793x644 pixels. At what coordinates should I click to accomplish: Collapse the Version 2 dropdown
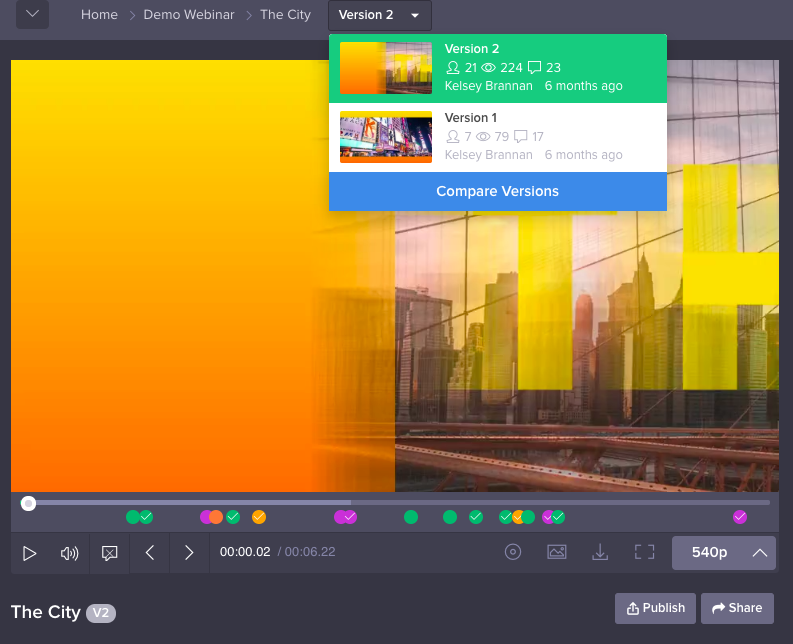[380, 15]
